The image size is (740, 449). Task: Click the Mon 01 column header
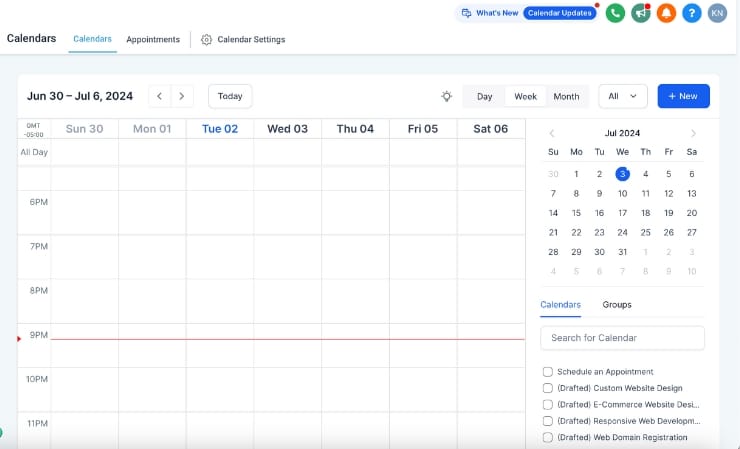coord(152,129)
